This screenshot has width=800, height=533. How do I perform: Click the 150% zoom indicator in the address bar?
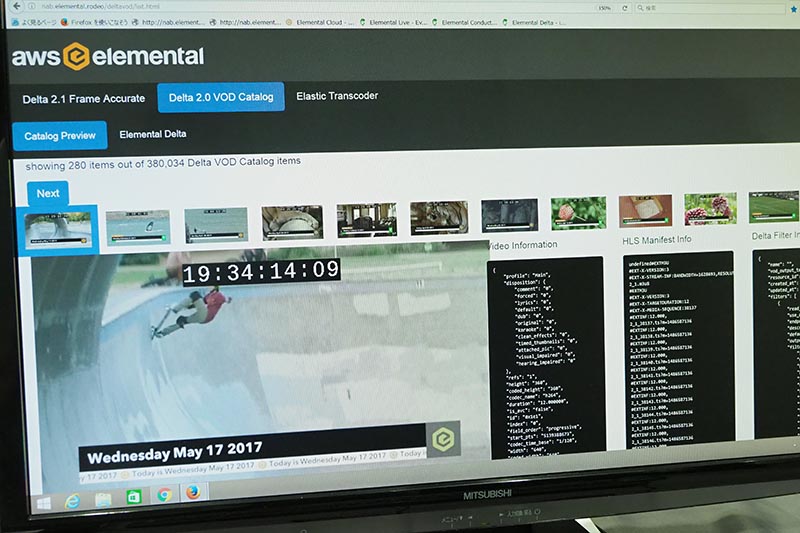pyautogui.click(x=604, y=8)
